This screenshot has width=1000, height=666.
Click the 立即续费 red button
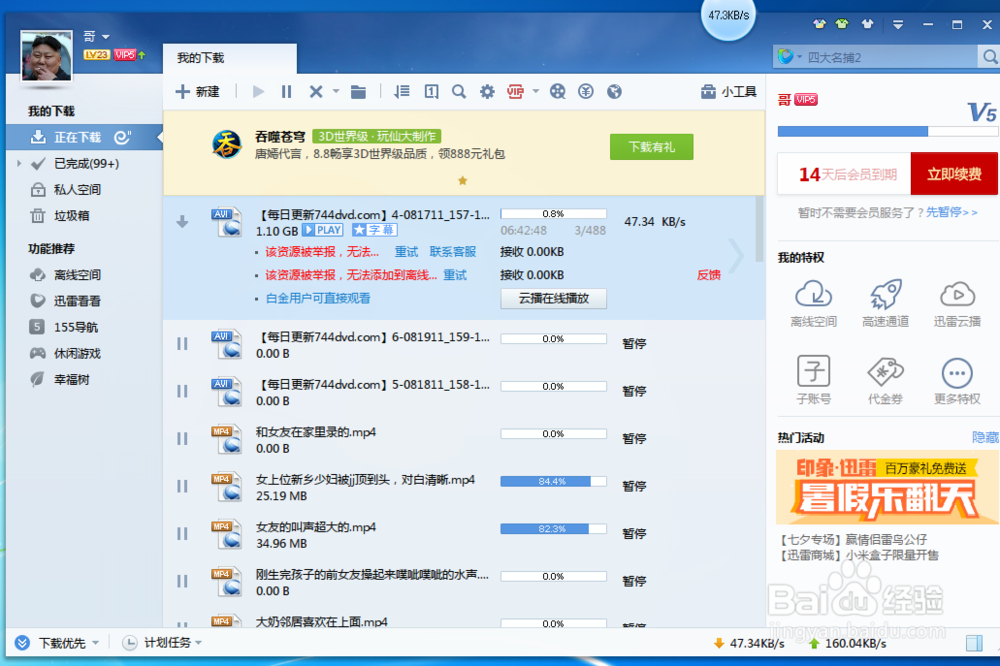click(x=953, y=174)
